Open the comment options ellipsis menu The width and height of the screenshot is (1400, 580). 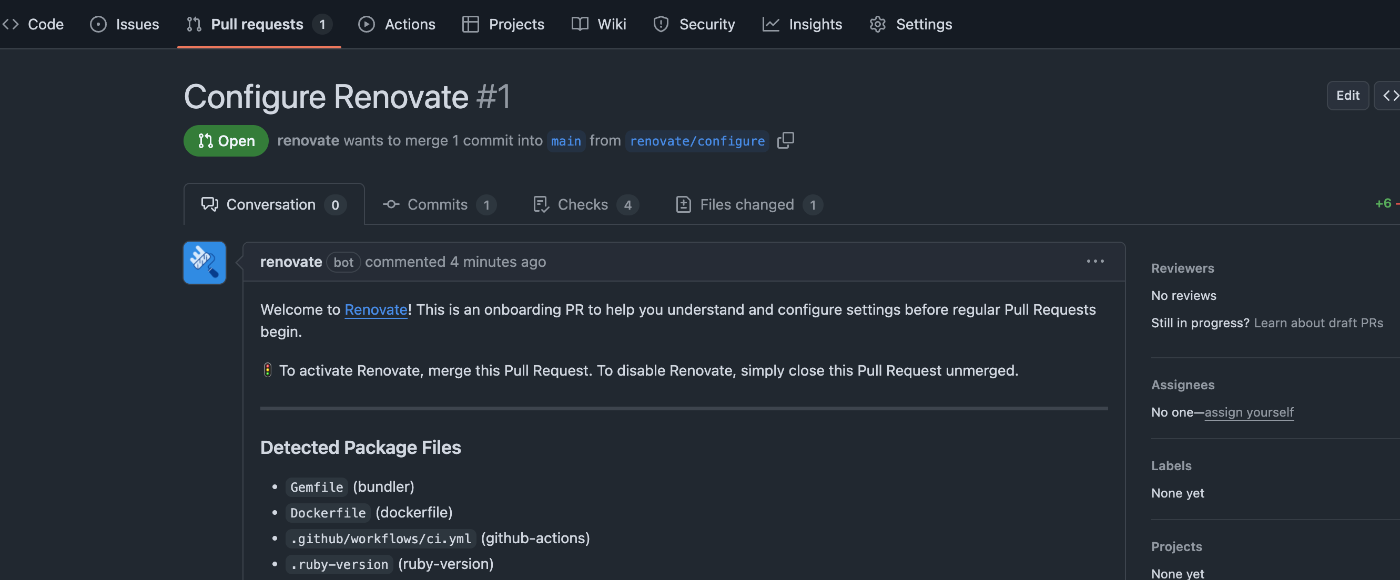1095,262
